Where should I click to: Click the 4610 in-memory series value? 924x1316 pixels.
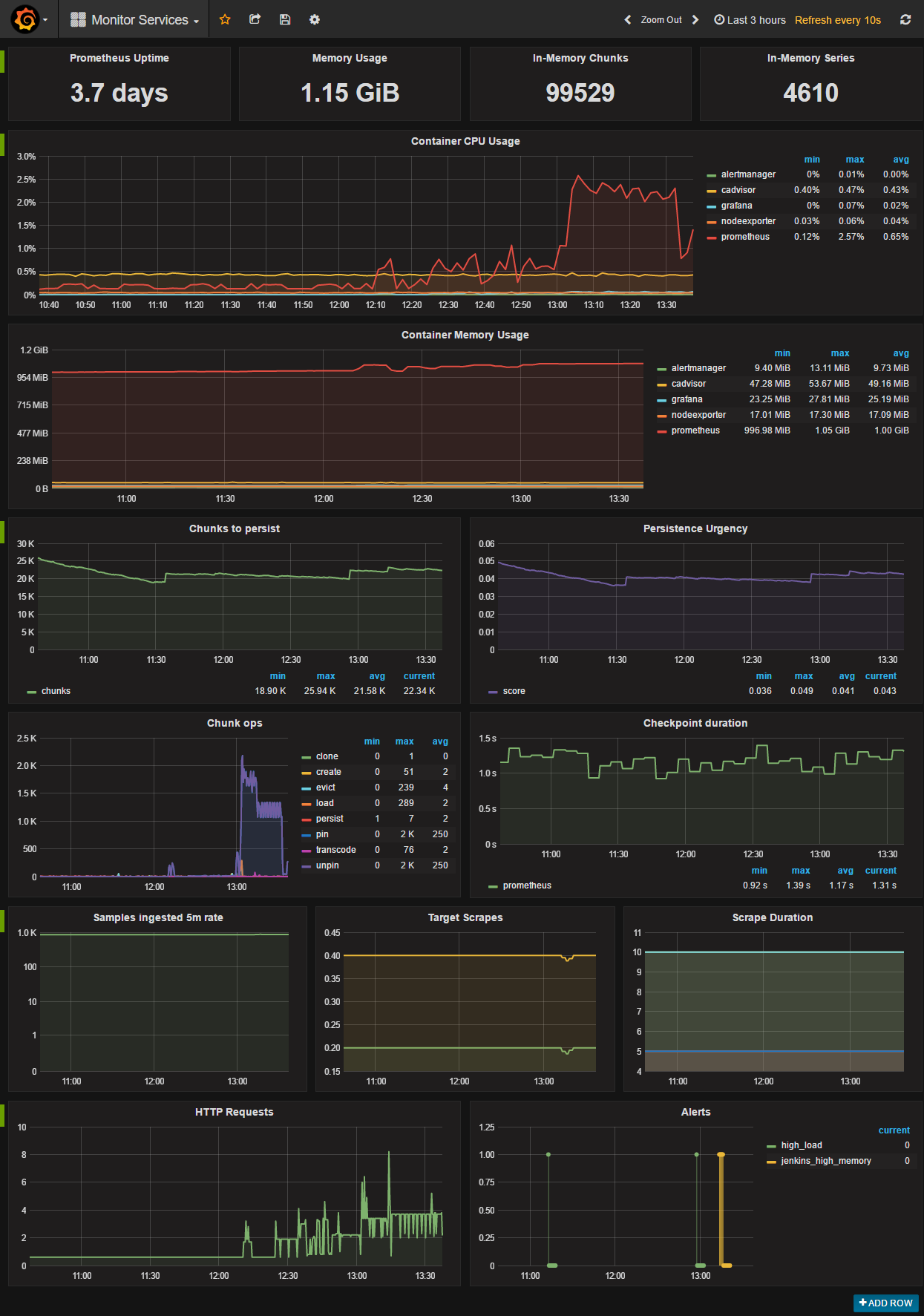[x=810, y=93]
